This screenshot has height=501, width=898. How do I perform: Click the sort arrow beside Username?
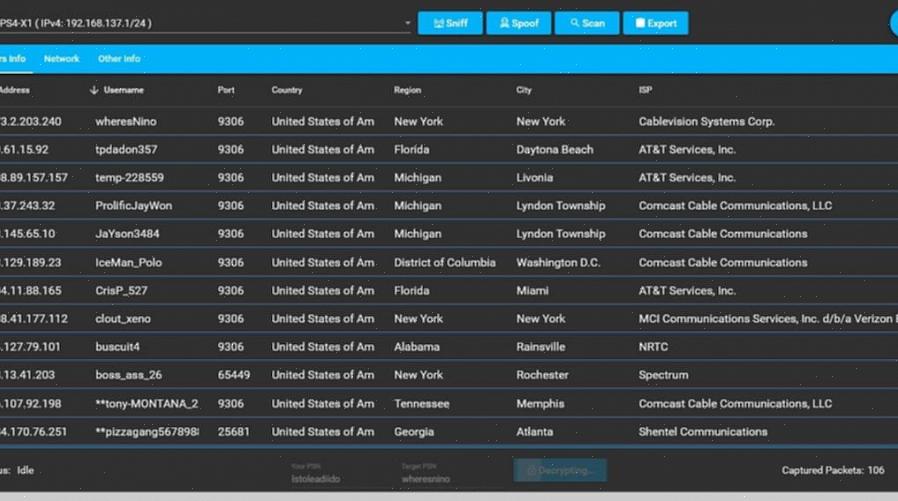click(x=94, y=90)
